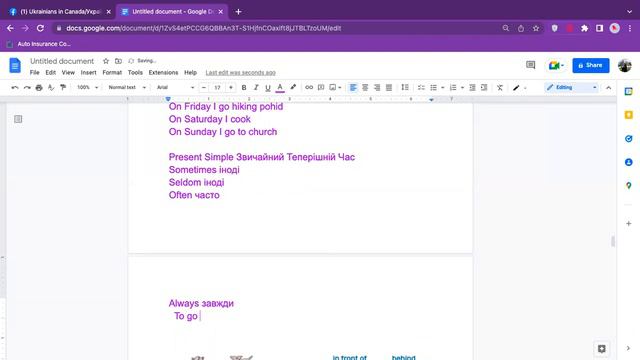Decrease paragraph indent
This screenshot has height=360, width=640.
472,87
